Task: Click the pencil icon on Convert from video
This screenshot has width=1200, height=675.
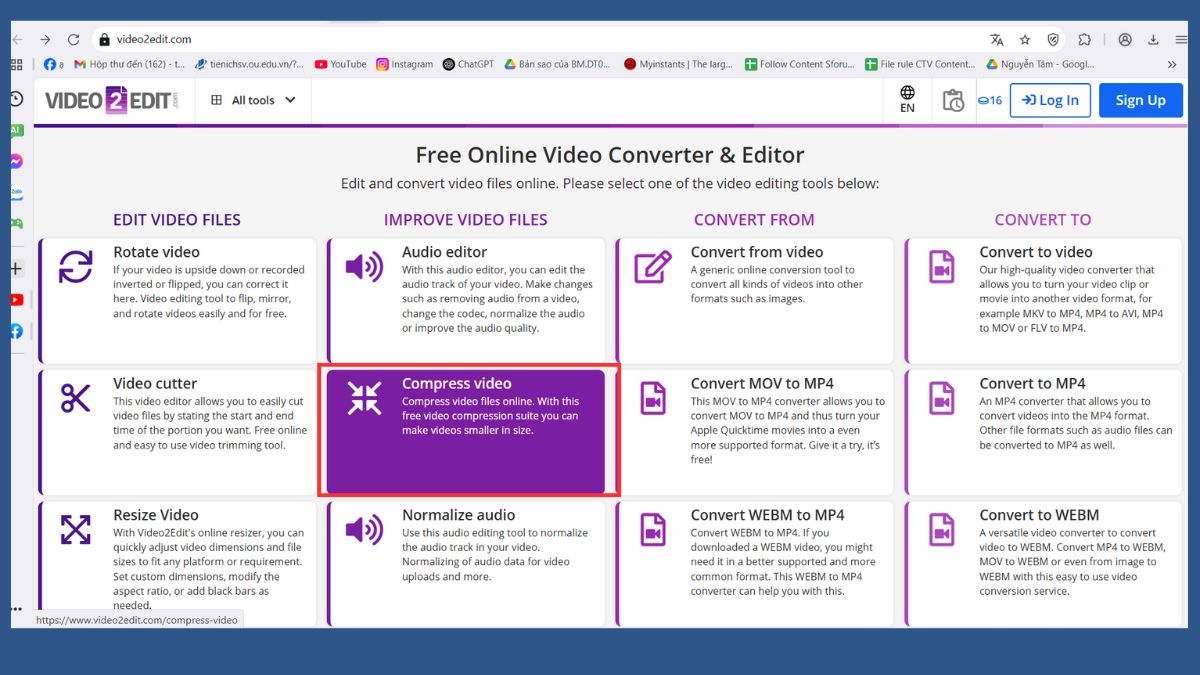Action: [x=652, y=262]
